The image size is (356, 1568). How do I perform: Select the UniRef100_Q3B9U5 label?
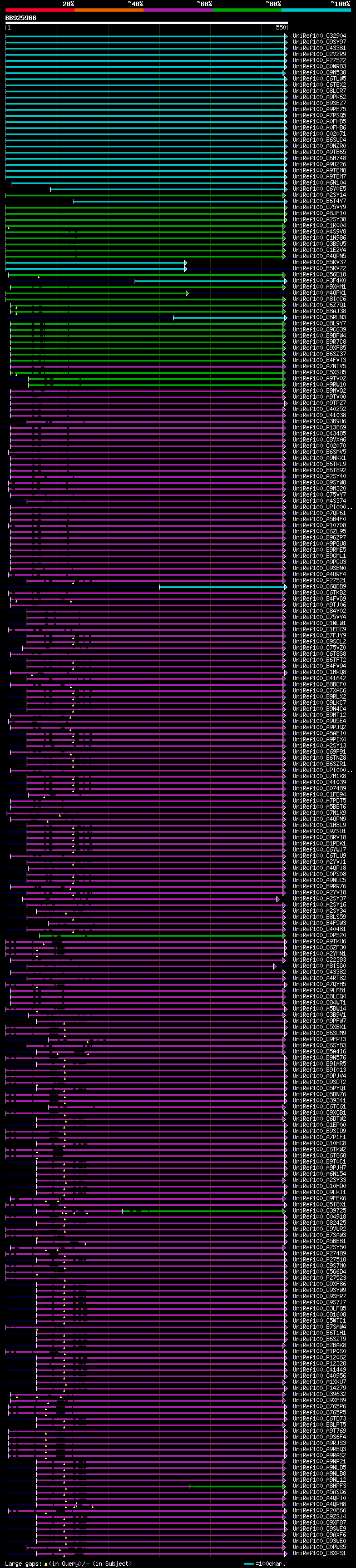coord(319,244)
